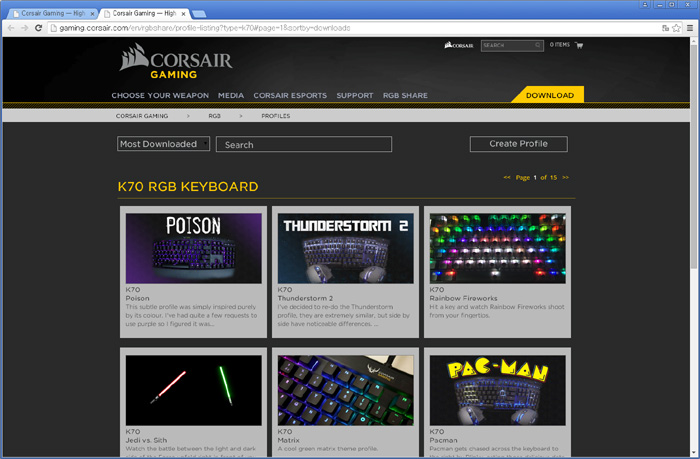Switch to the first Corsair Gaming tab
700x459 pixels.
coord(53,13)
